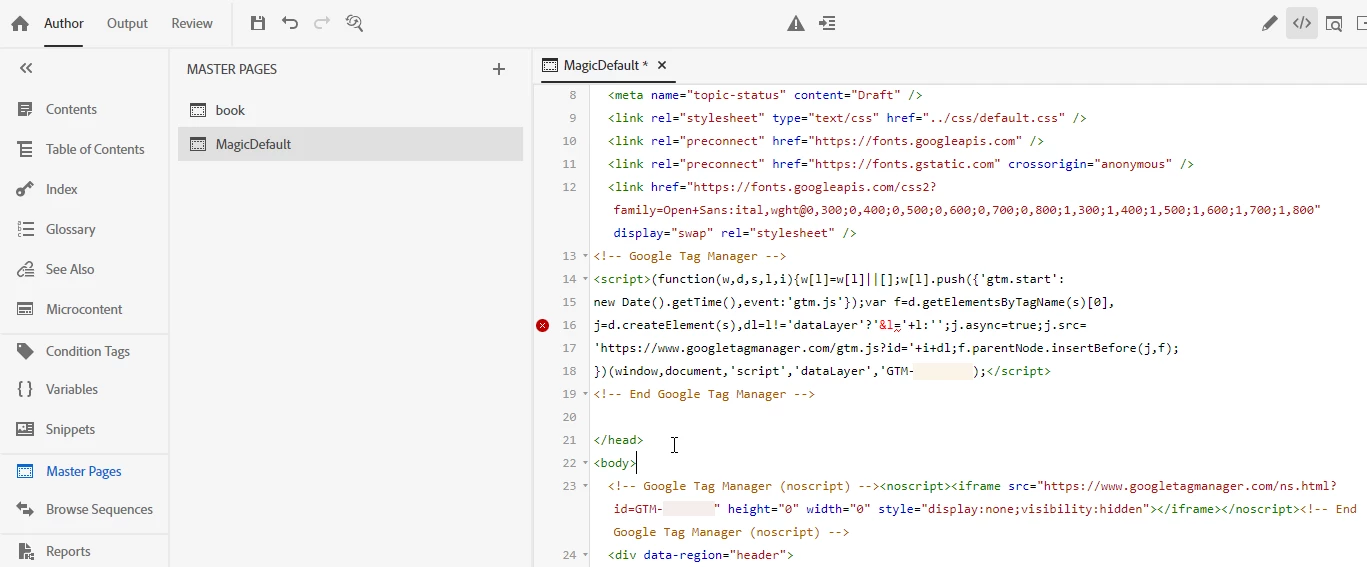1367x567 pixels.
Task: Click the Glossary list icon
Action: (x=26, y=229)
